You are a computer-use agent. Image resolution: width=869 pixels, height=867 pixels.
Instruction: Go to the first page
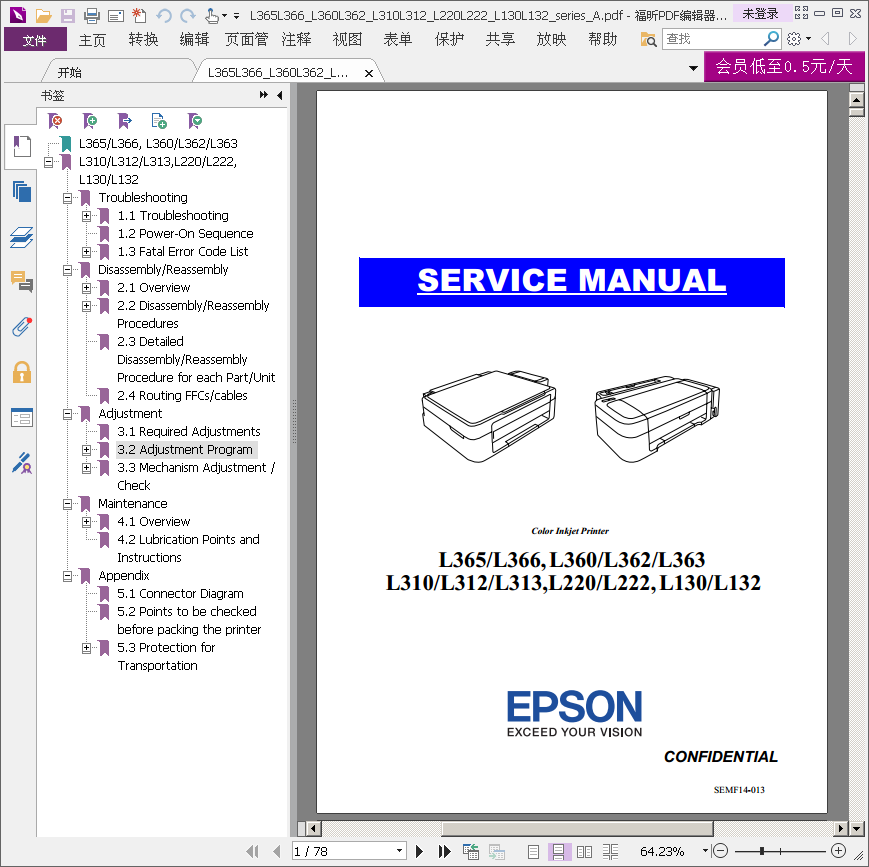(x=252, y=851)
